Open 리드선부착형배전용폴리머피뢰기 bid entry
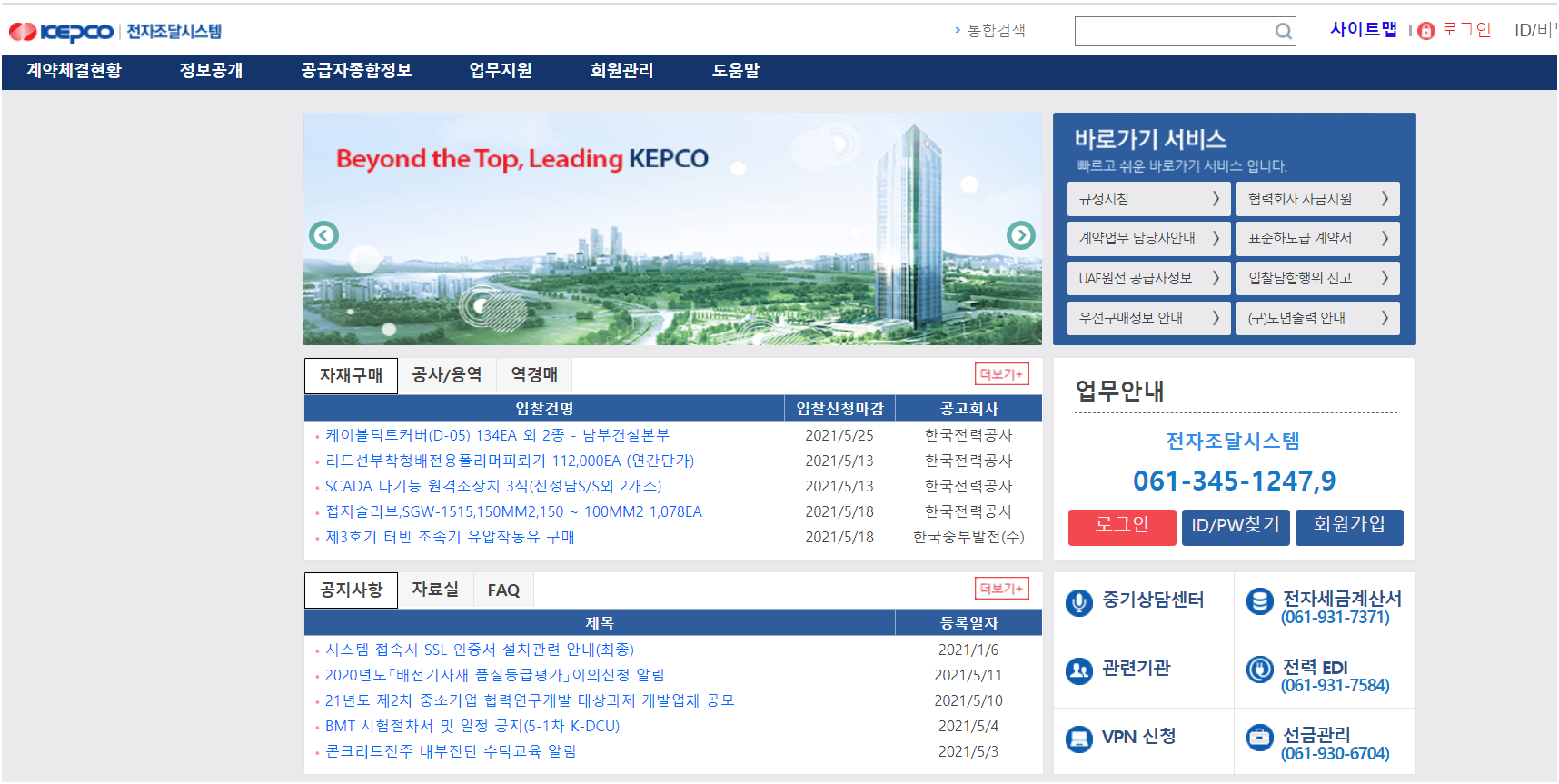Viewport: 1559px width, 784px height. click(x=510, y=461)
